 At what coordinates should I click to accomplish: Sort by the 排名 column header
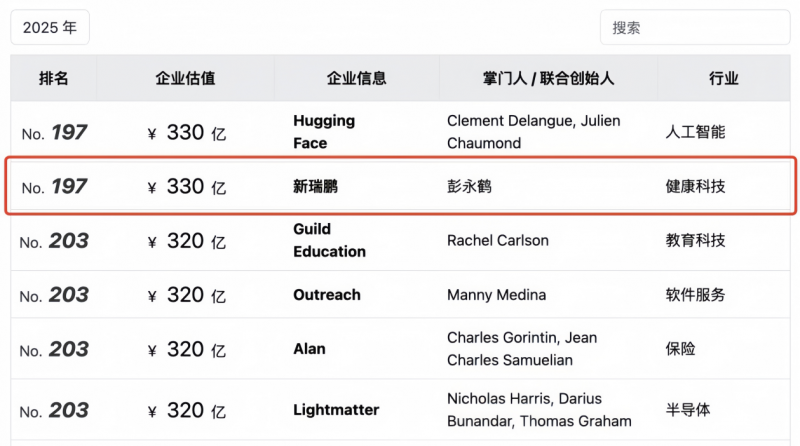[x=54, y=78]
